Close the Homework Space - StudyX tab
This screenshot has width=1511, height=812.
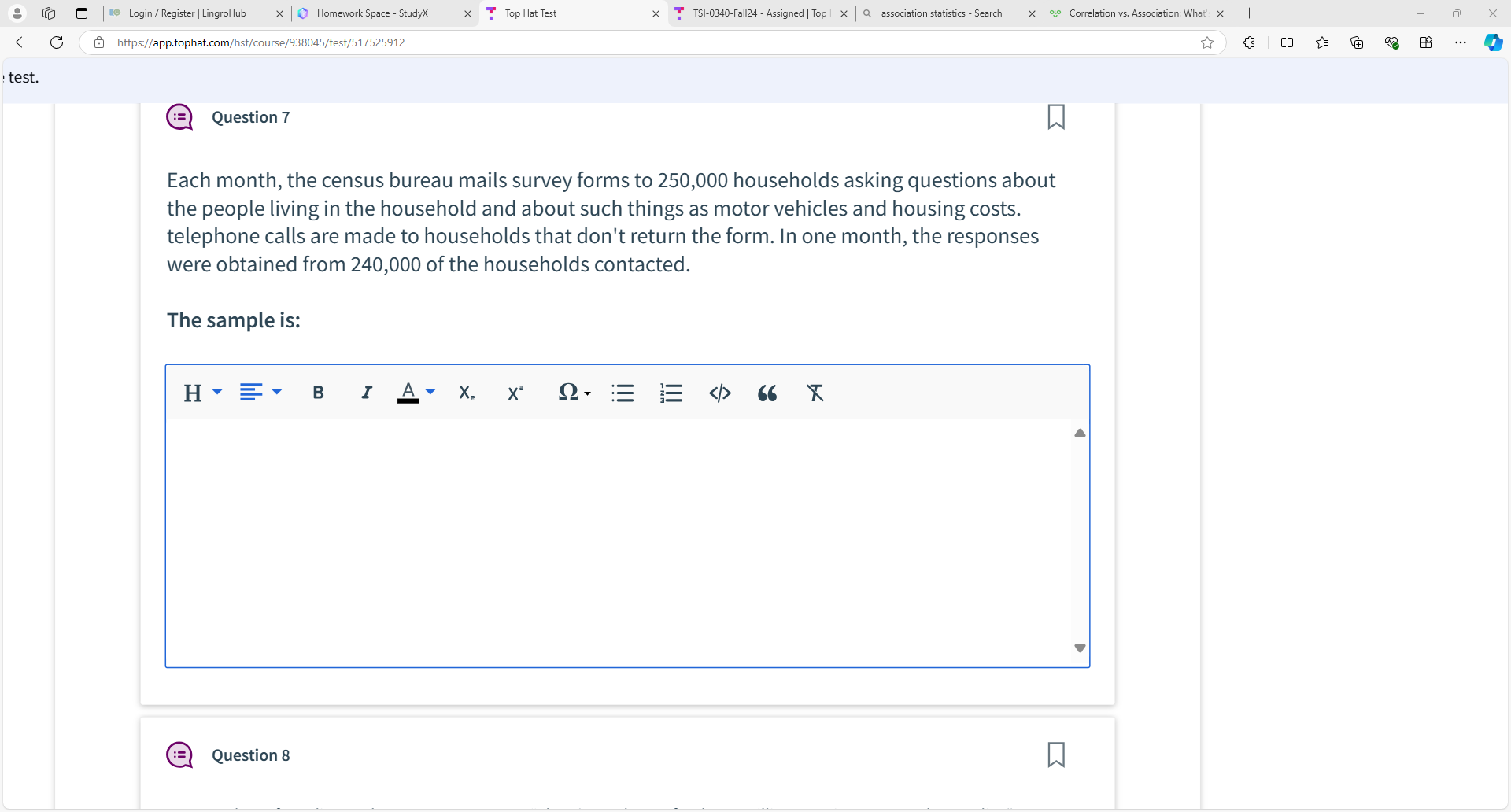point(467,13)
